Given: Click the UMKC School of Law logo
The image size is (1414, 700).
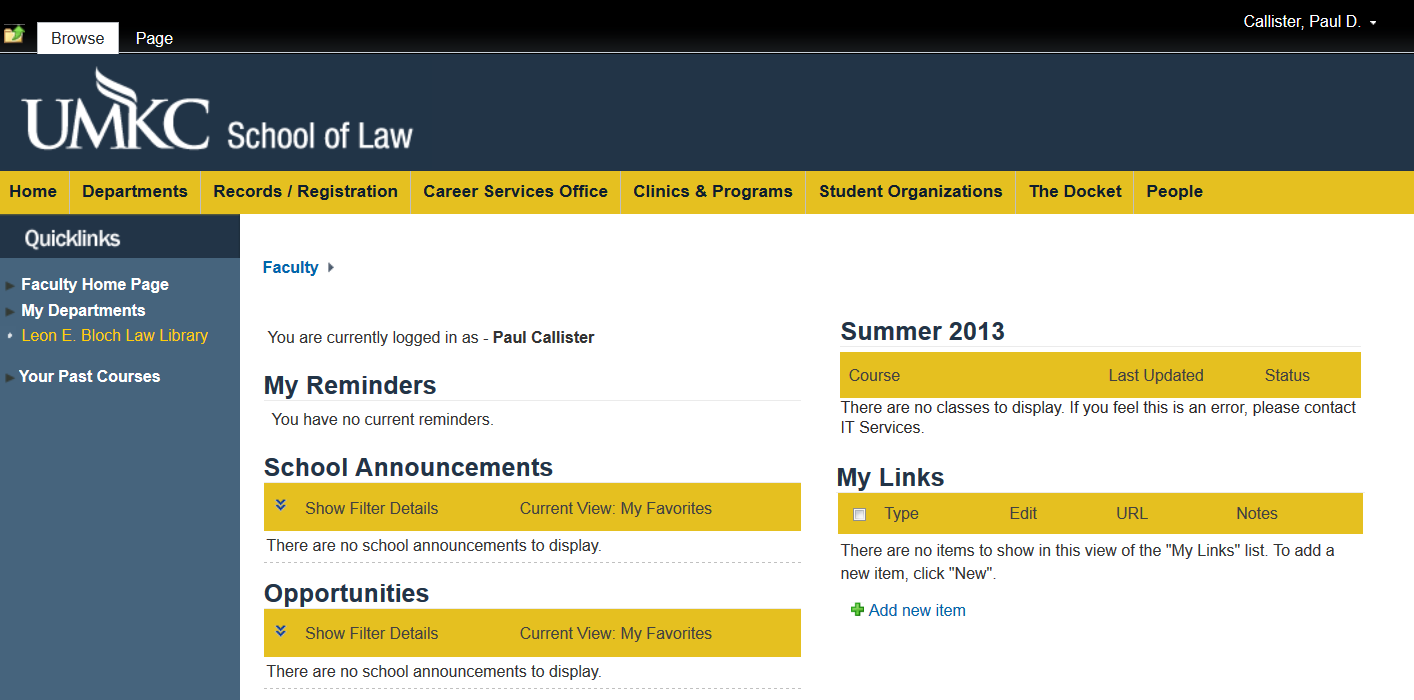Looking at the screenshot, I should click(x=217, y=110).
